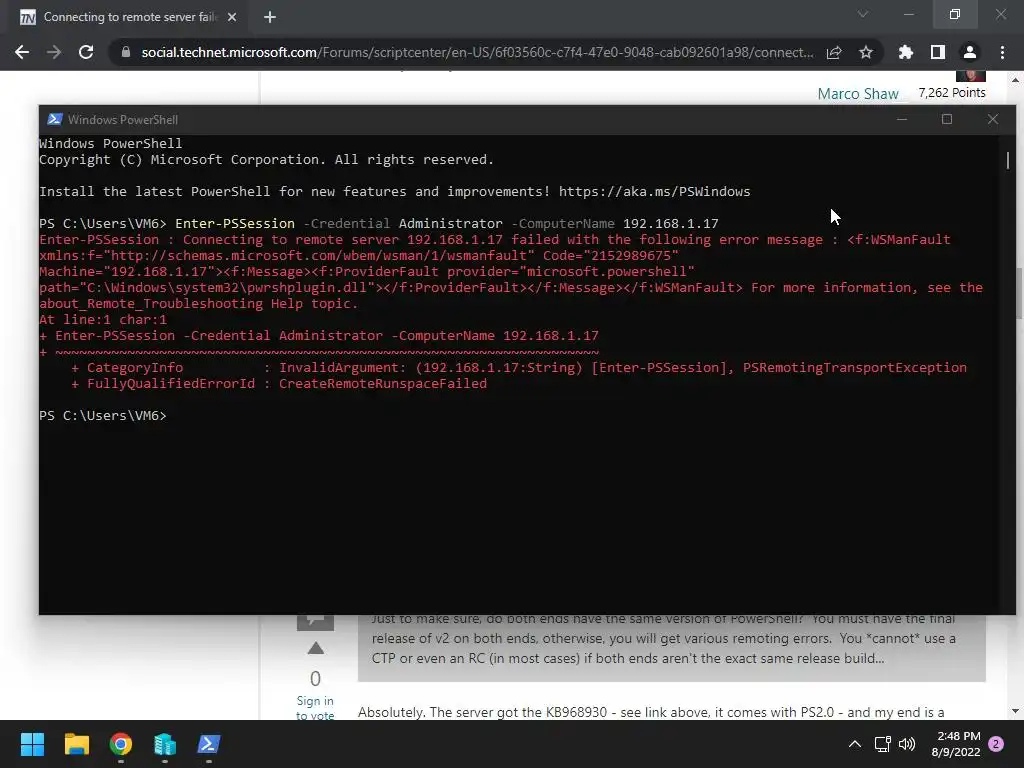Open a new Chrome tab

pos(270,17)
